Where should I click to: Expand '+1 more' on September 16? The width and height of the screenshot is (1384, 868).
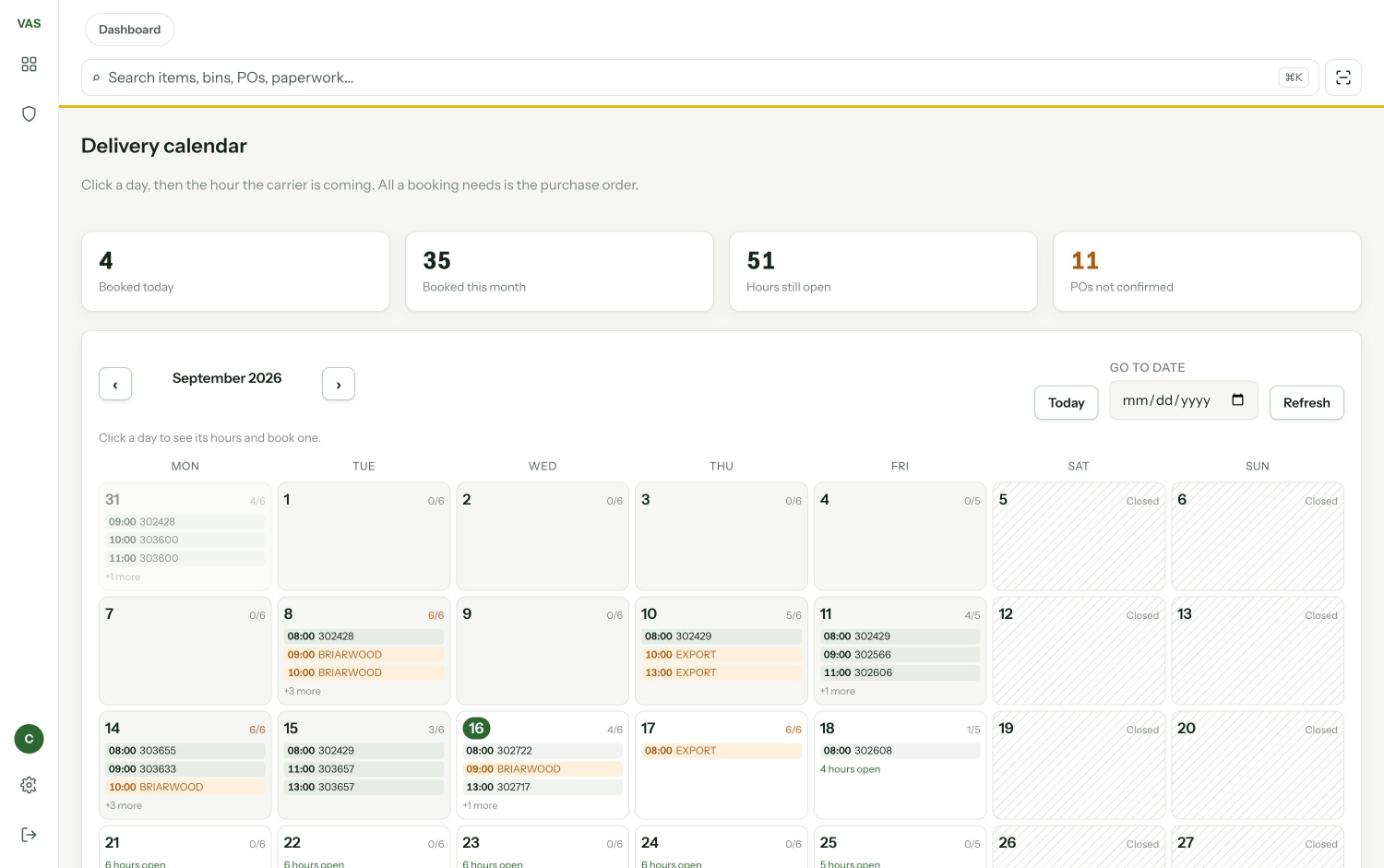(480, 805)
